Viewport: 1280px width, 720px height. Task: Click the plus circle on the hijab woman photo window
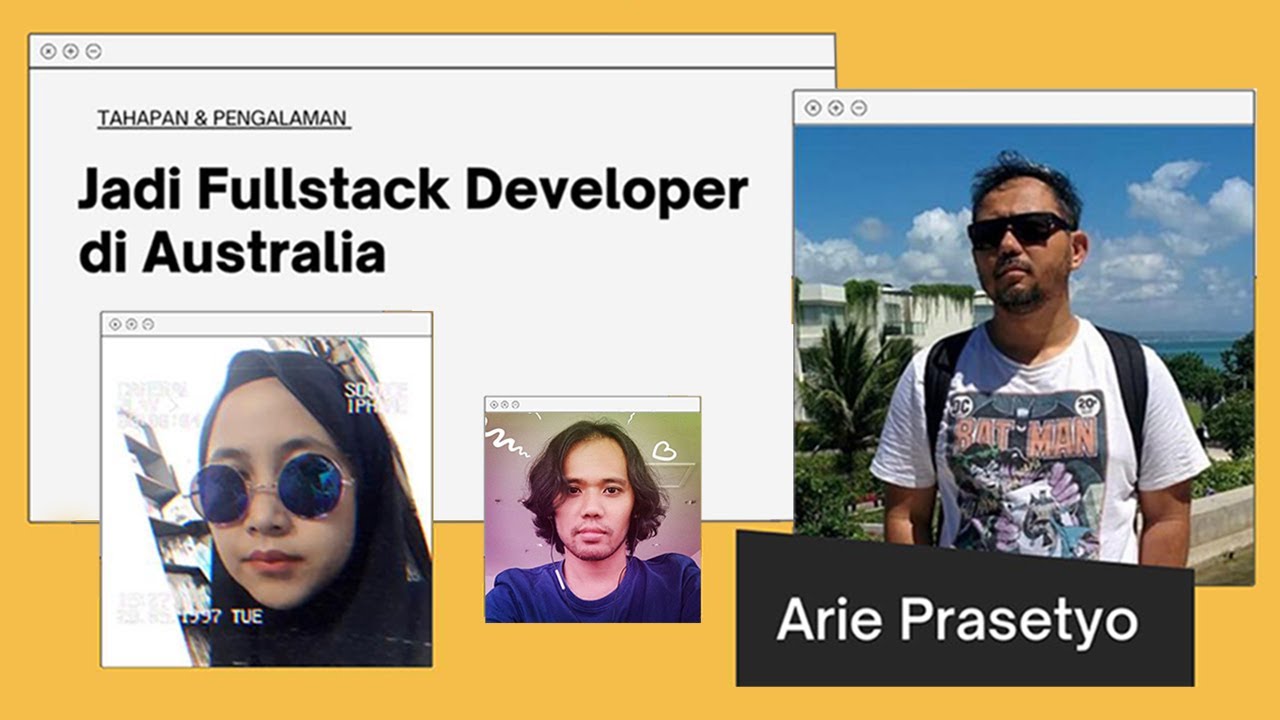point(131,324)
